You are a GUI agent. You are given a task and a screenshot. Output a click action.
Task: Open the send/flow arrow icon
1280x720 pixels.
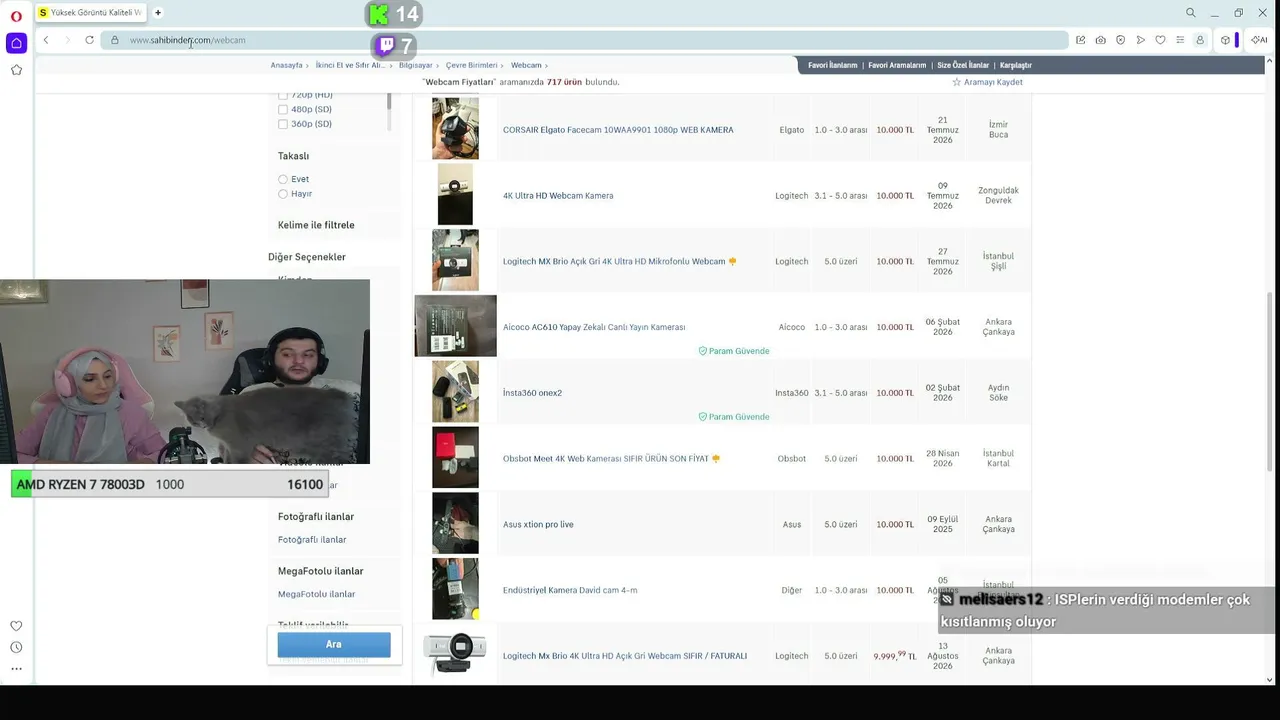coord(1140,40)
